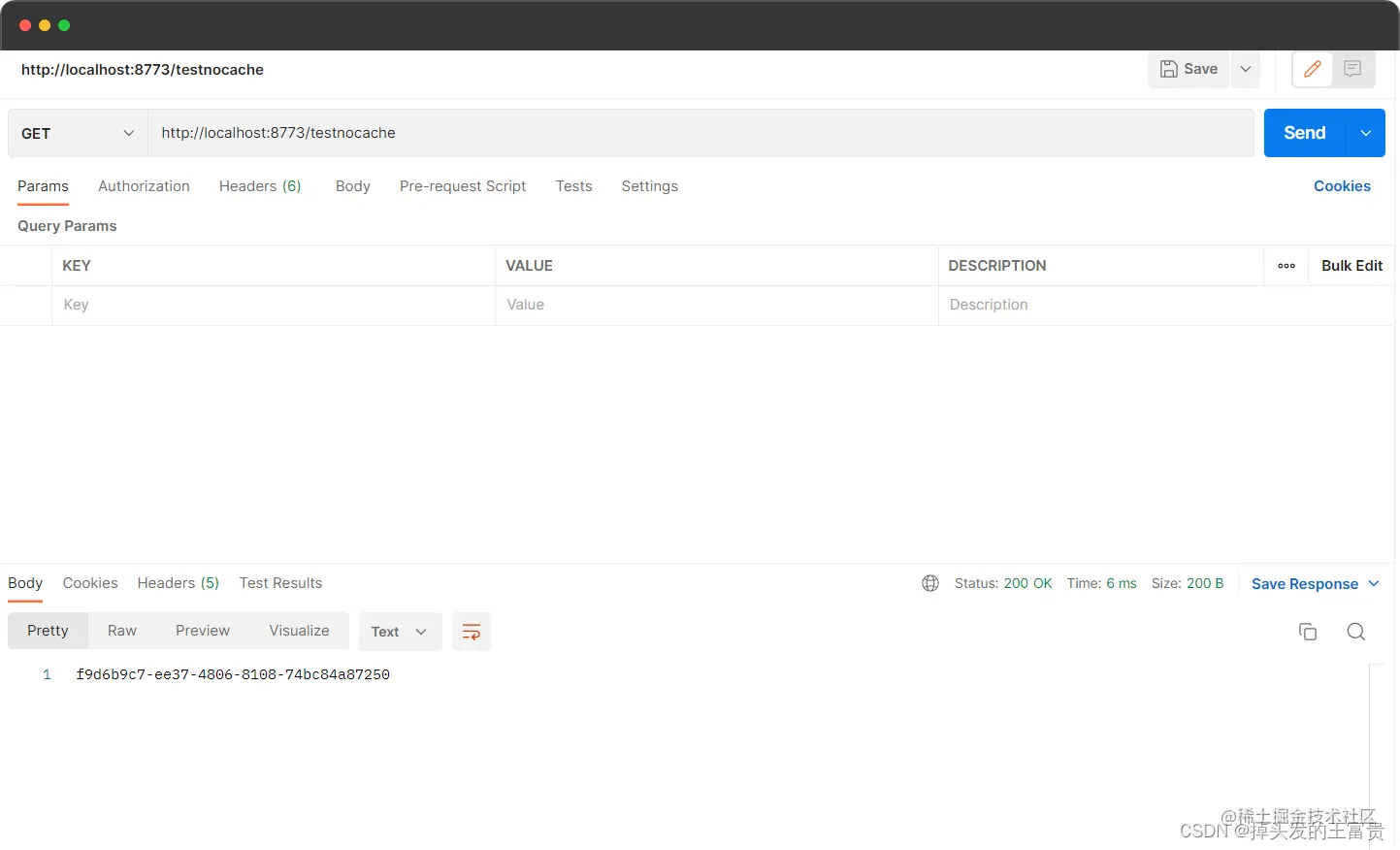Click the globe network information icon
Viewport: 1400px width, 850px height.
tap(930, 583)
